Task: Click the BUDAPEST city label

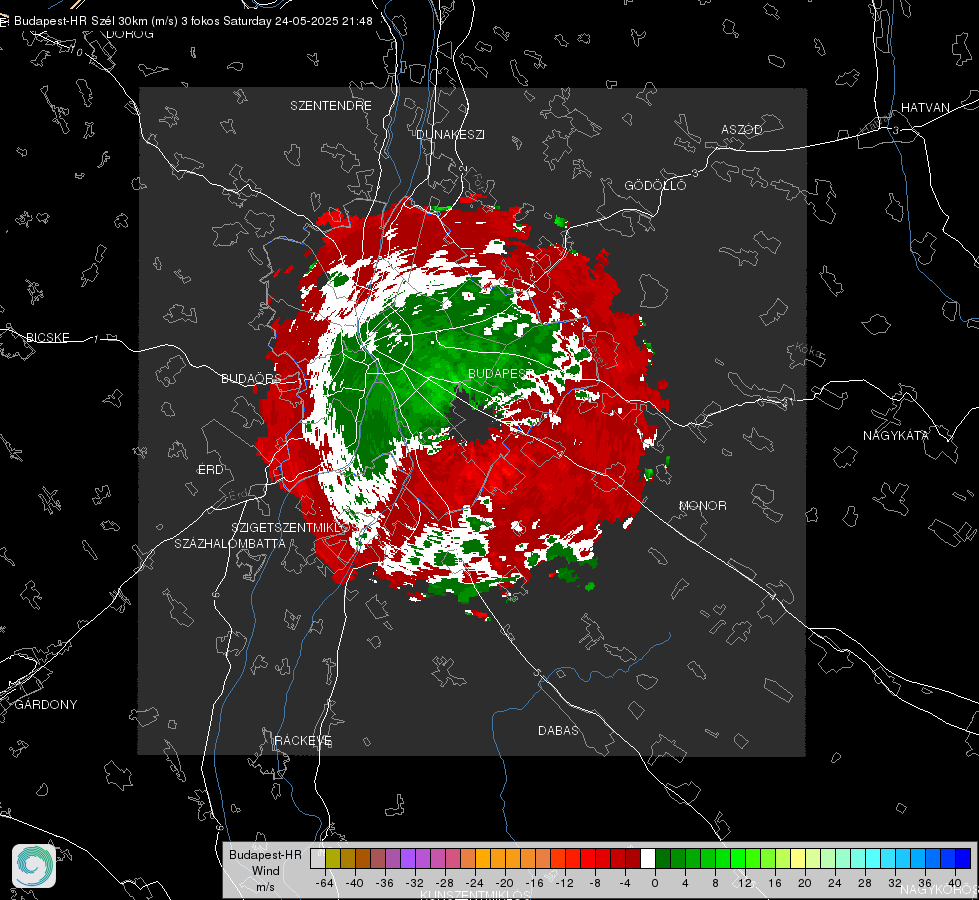Action: click(x=501, y=373)
